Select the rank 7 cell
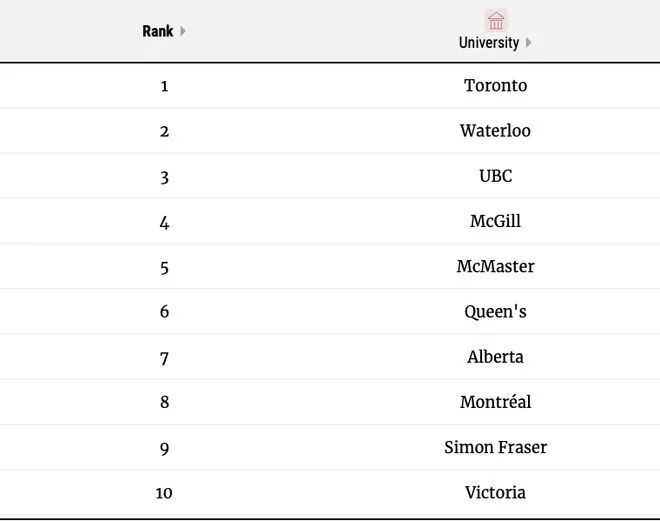This screenshot has height=521, width=660. pyautogui.click(x=164, y=358)
